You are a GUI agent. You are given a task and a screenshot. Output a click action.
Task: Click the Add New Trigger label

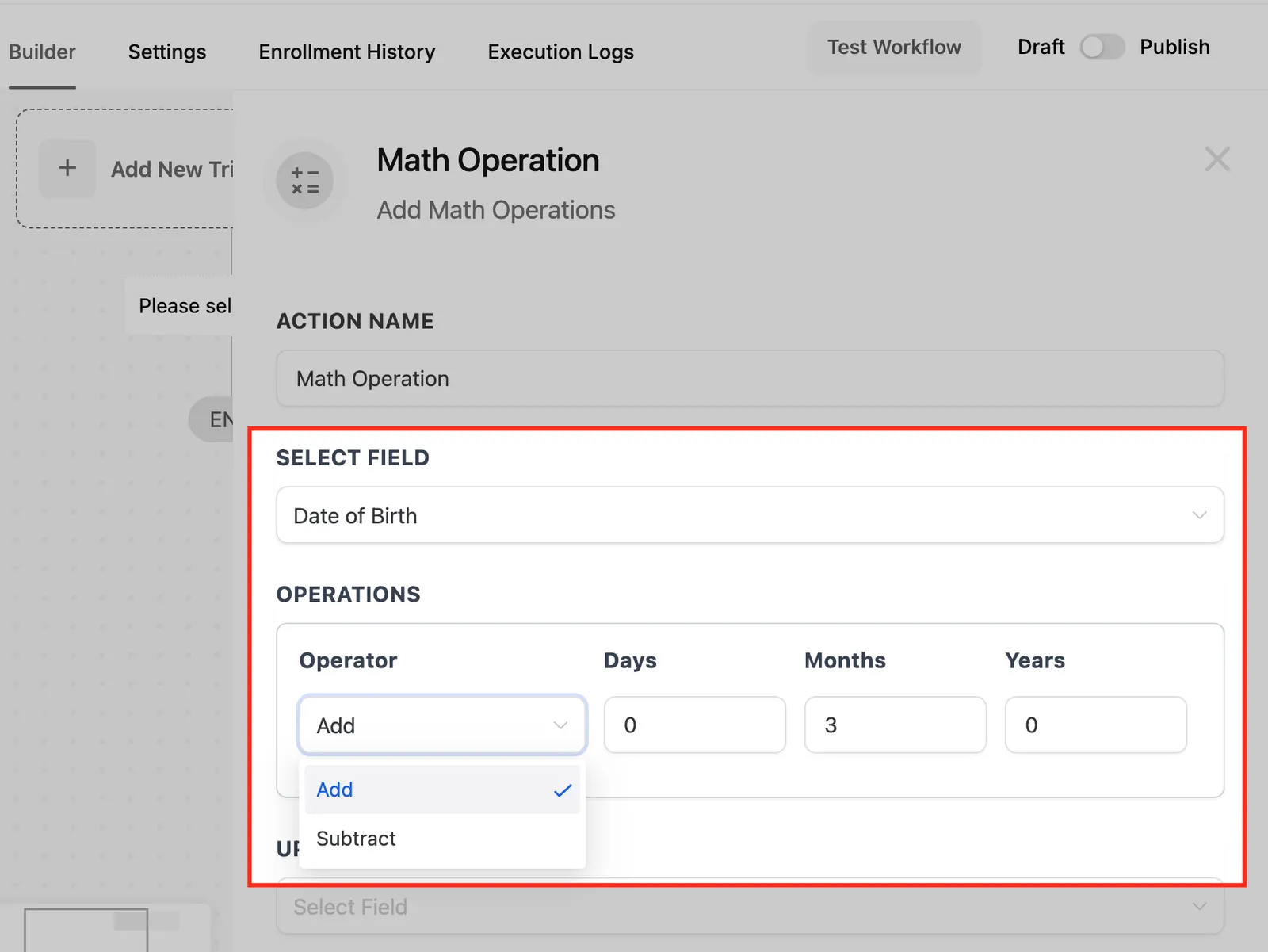click(172, 169)
